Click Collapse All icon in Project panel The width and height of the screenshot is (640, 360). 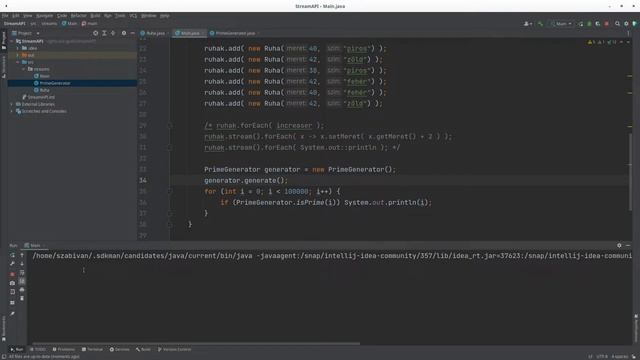(113, 33)
